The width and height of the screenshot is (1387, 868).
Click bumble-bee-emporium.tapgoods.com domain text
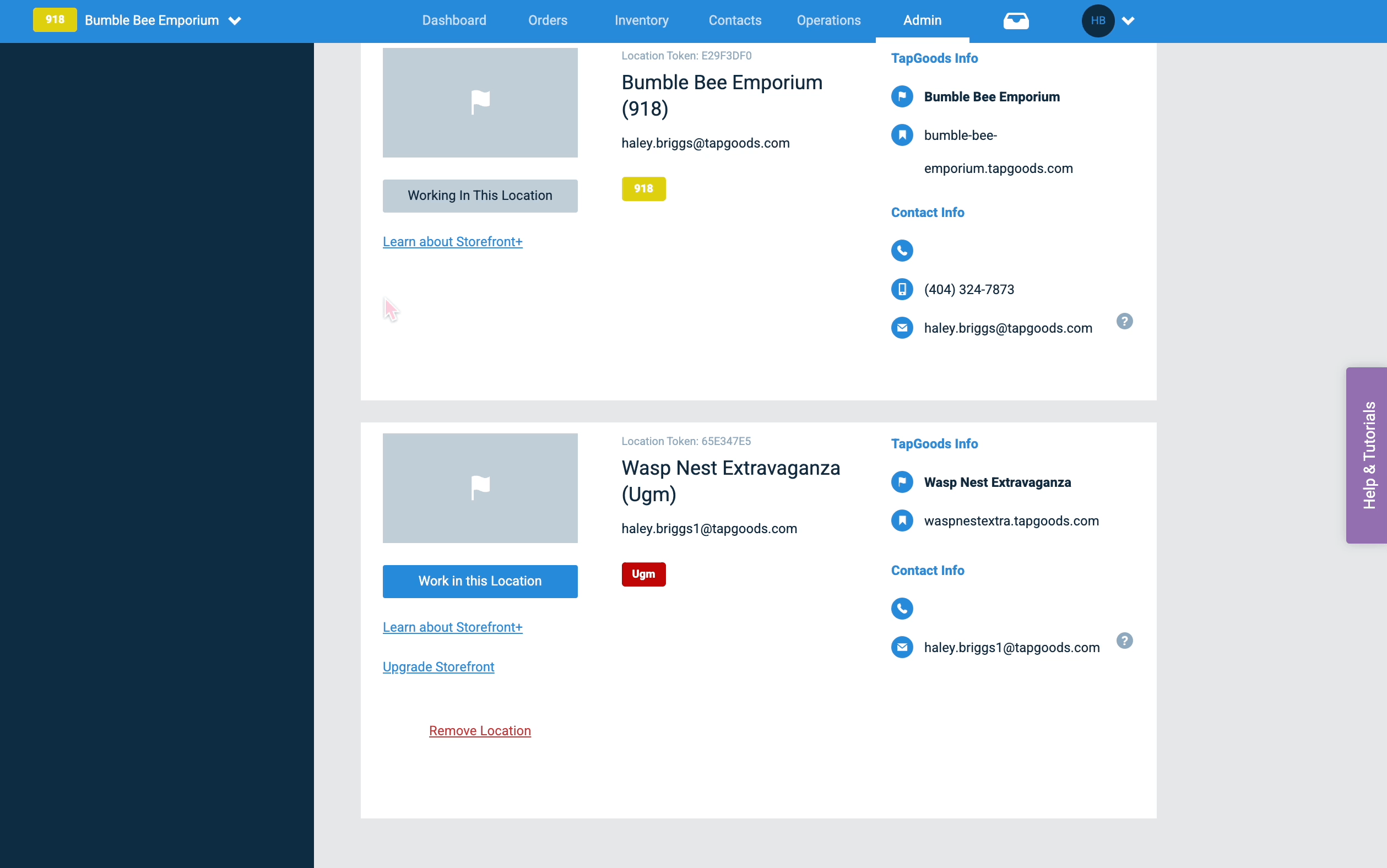tap(998, 152)
